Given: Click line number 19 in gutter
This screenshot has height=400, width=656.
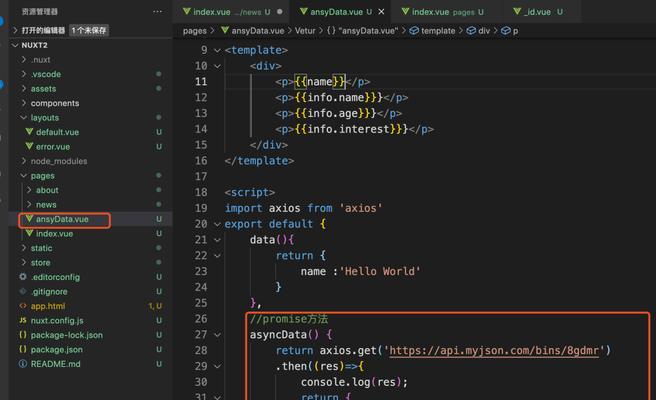Looking at the screenshot, I should pos(201,208).
